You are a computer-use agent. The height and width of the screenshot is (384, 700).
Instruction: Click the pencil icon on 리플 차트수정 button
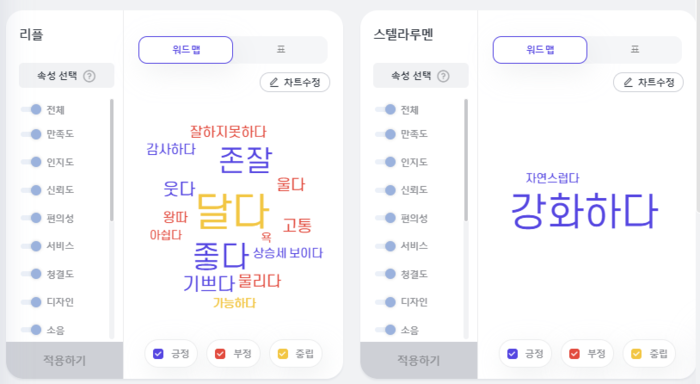(x=274, y=82)
